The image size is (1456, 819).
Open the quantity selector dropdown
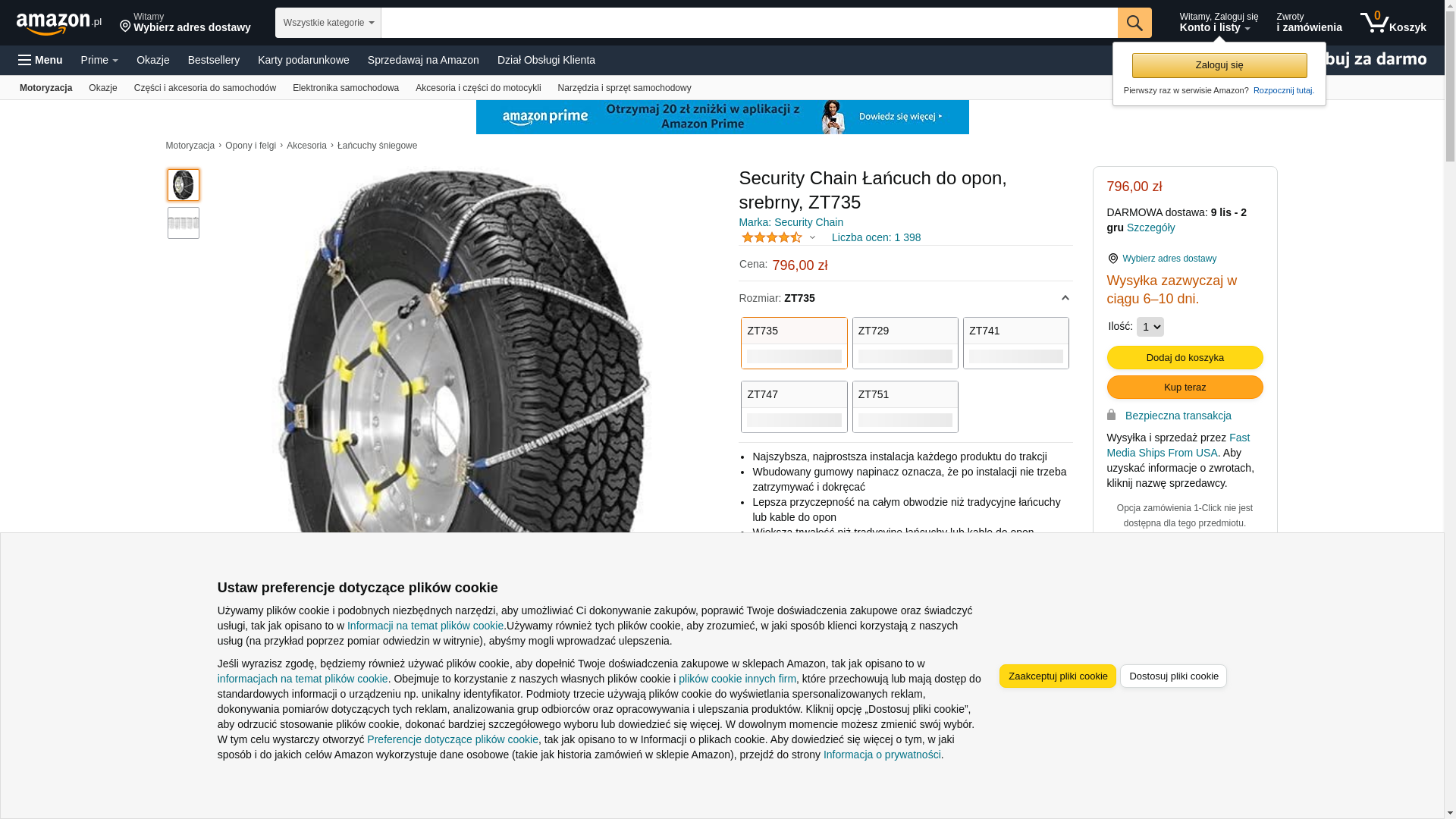(1150, 327)
